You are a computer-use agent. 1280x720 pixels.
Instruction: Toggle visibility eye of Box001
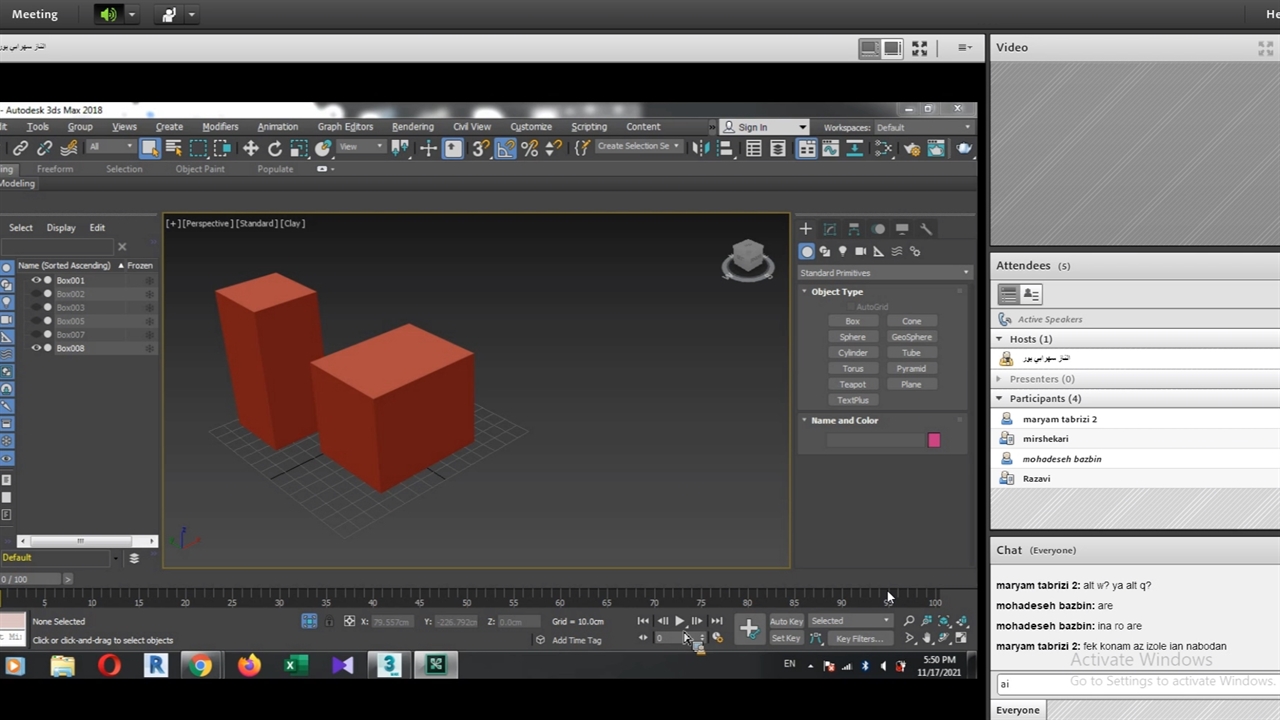[36, 281]
